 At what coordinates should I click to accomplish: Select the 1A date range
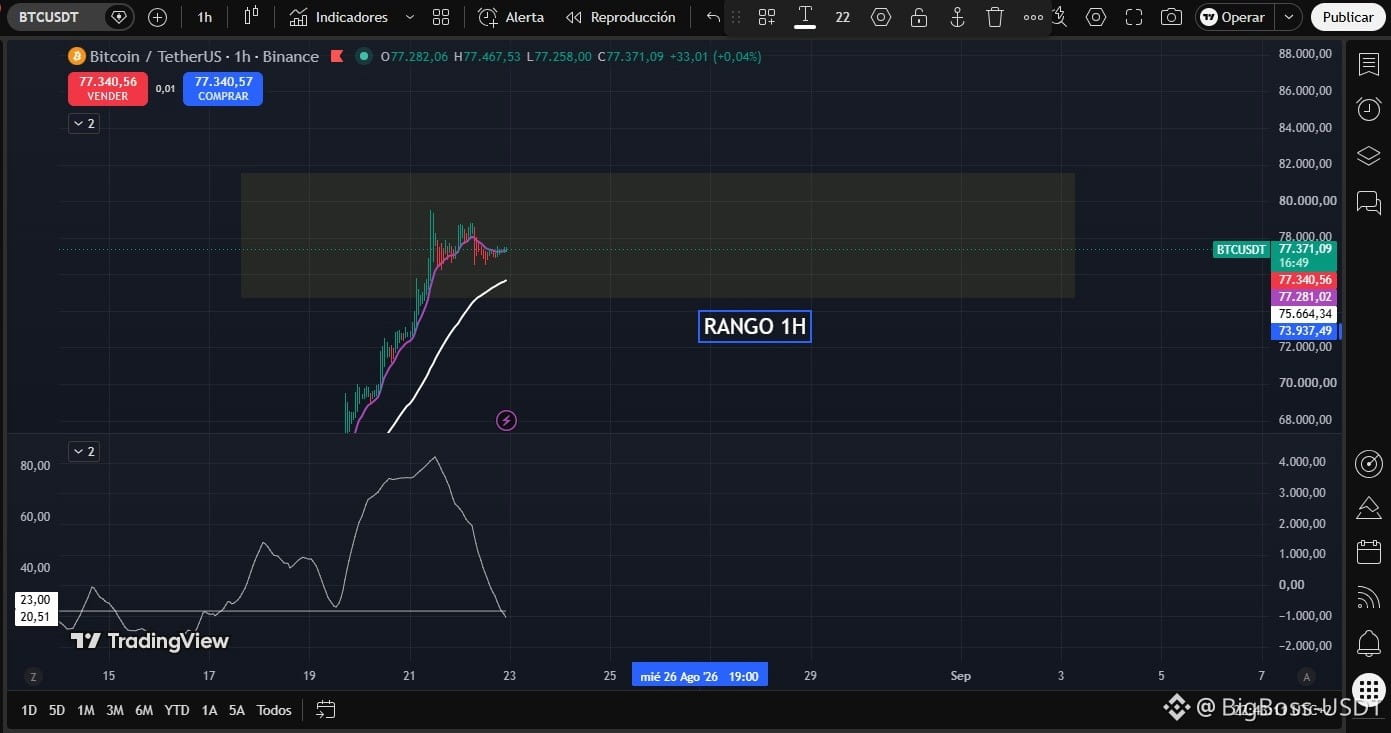[x=209, y=710]
